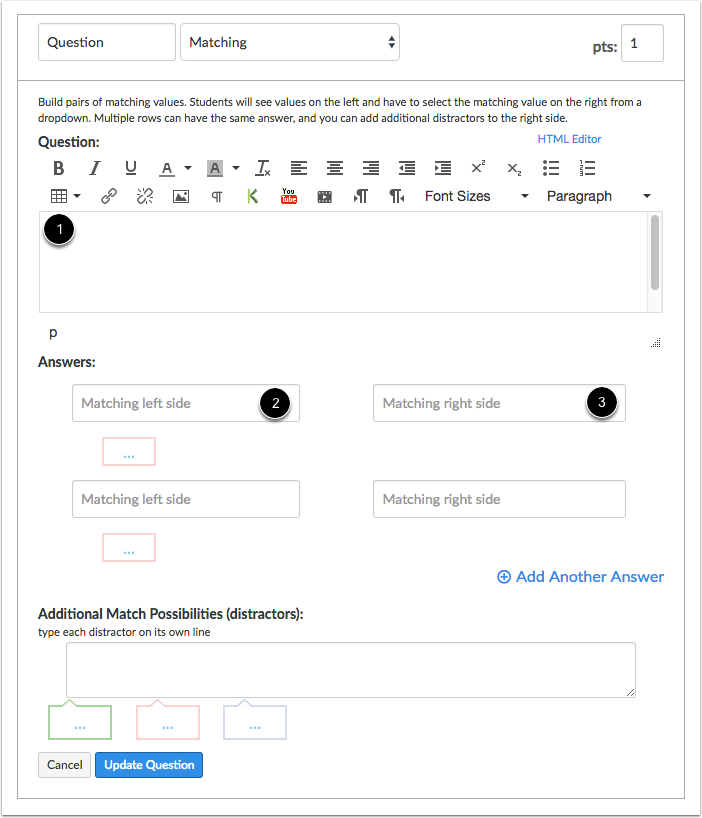Click the distractors text area
Viewport: 702px width, 818px height.
tap(350, 670)
